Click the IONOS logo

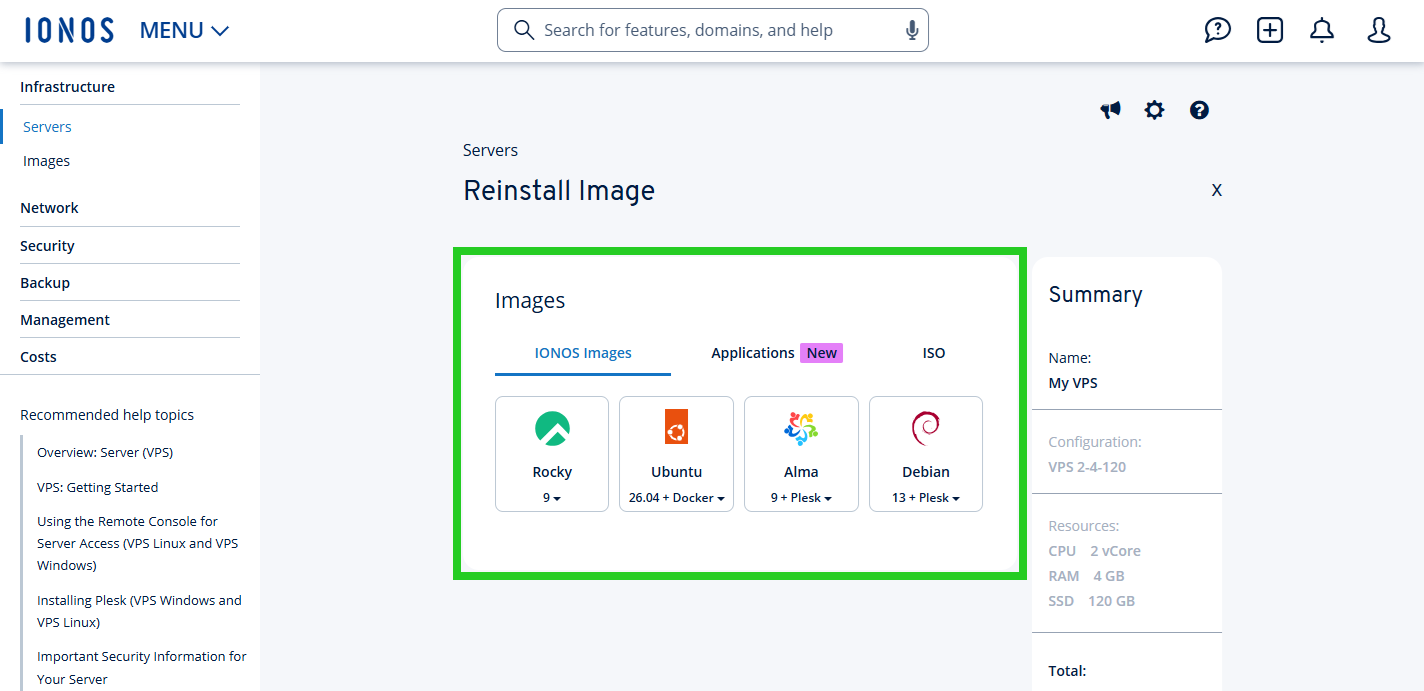click(x=69, y=30)
